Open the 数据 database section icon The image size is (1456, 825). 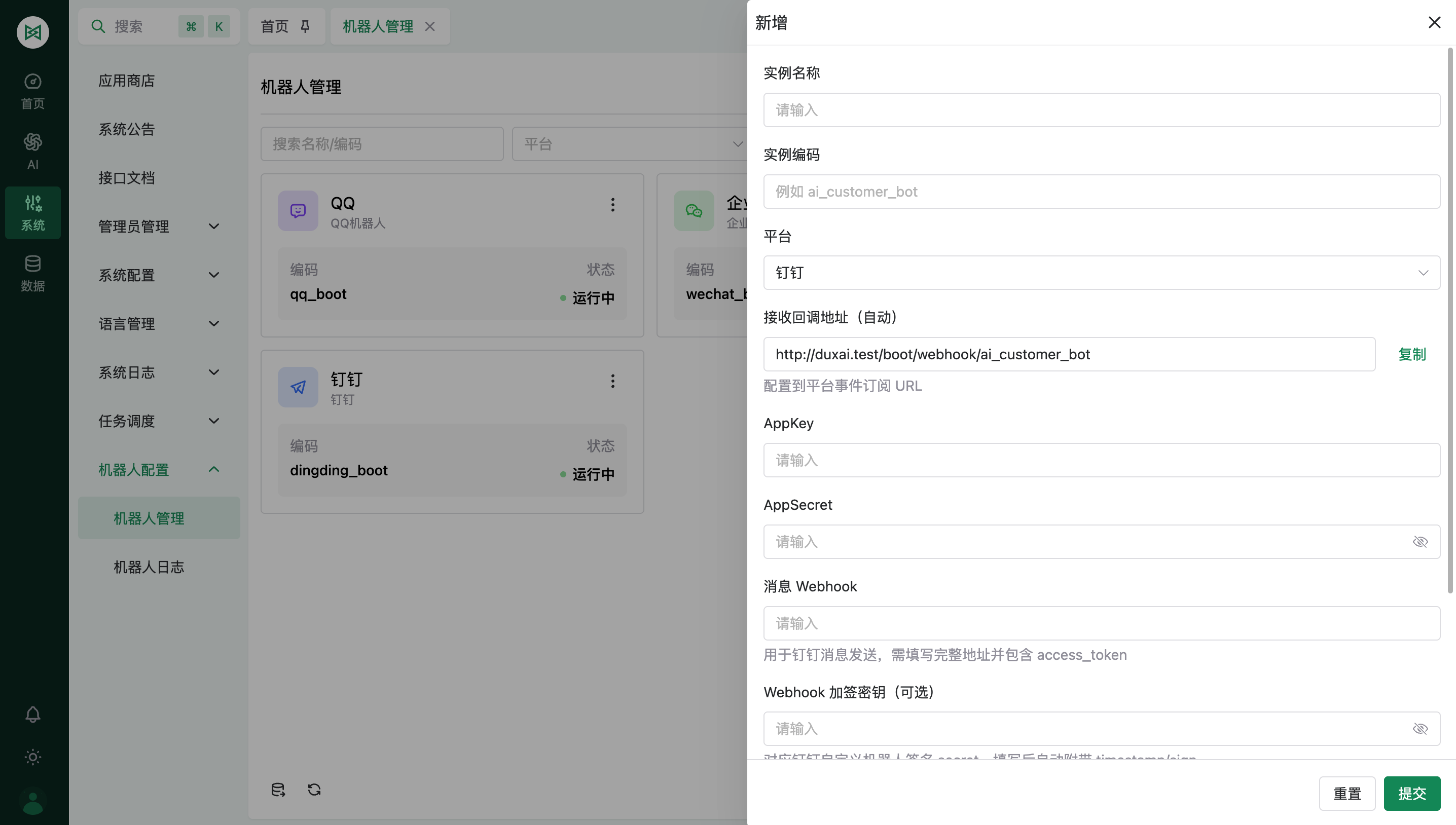33,273
